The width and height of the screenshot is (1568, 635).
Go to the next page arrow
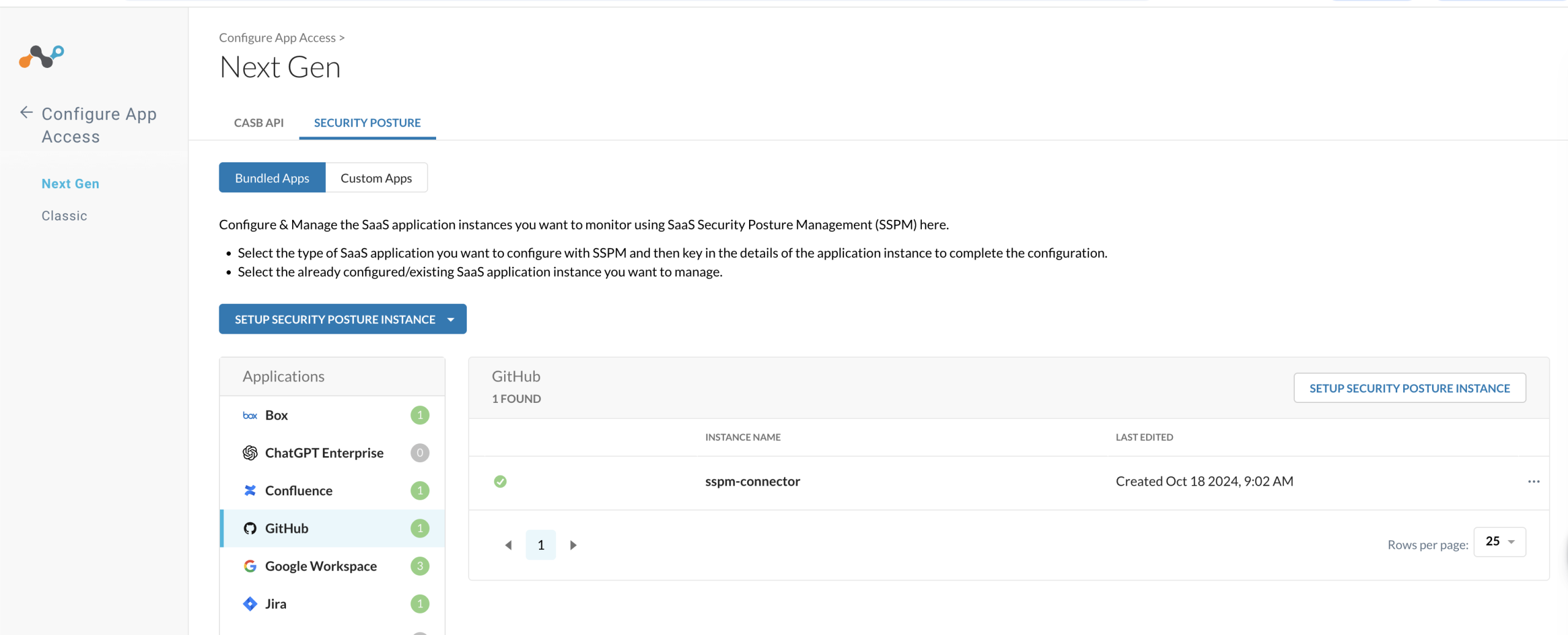point(573,545)
